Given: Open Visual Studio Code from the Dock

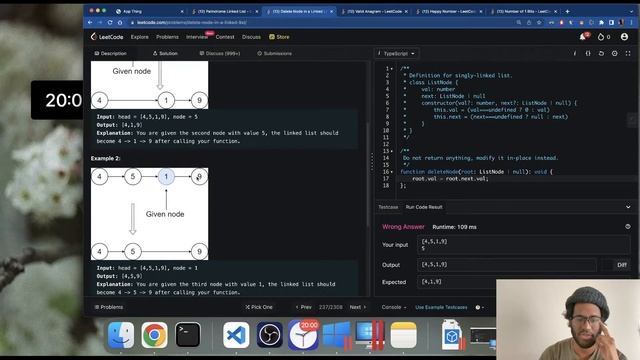Looking at the screenshot, I should (x=236, y=335).
